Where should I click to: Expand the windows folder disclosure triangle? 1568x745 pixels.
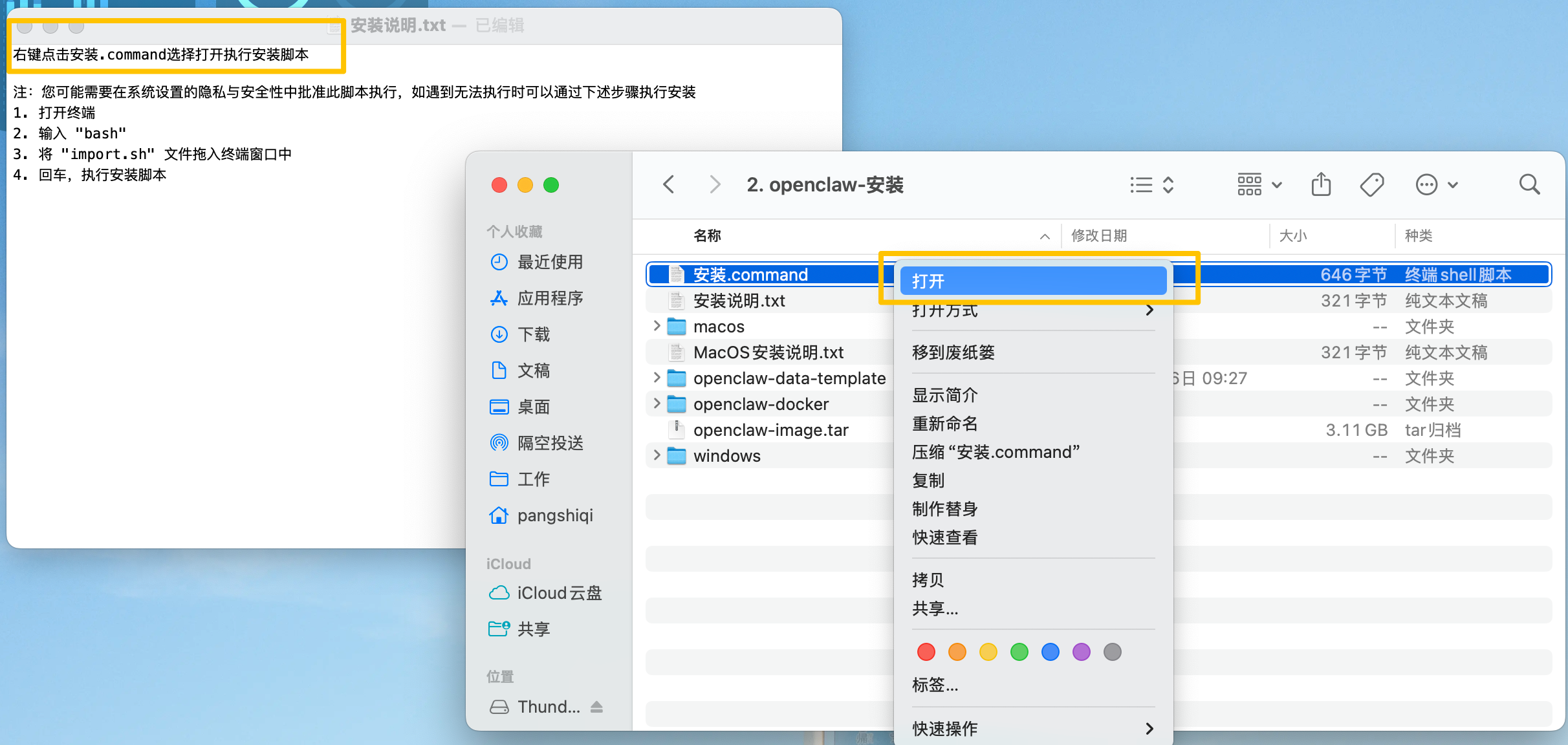(657, 455)
